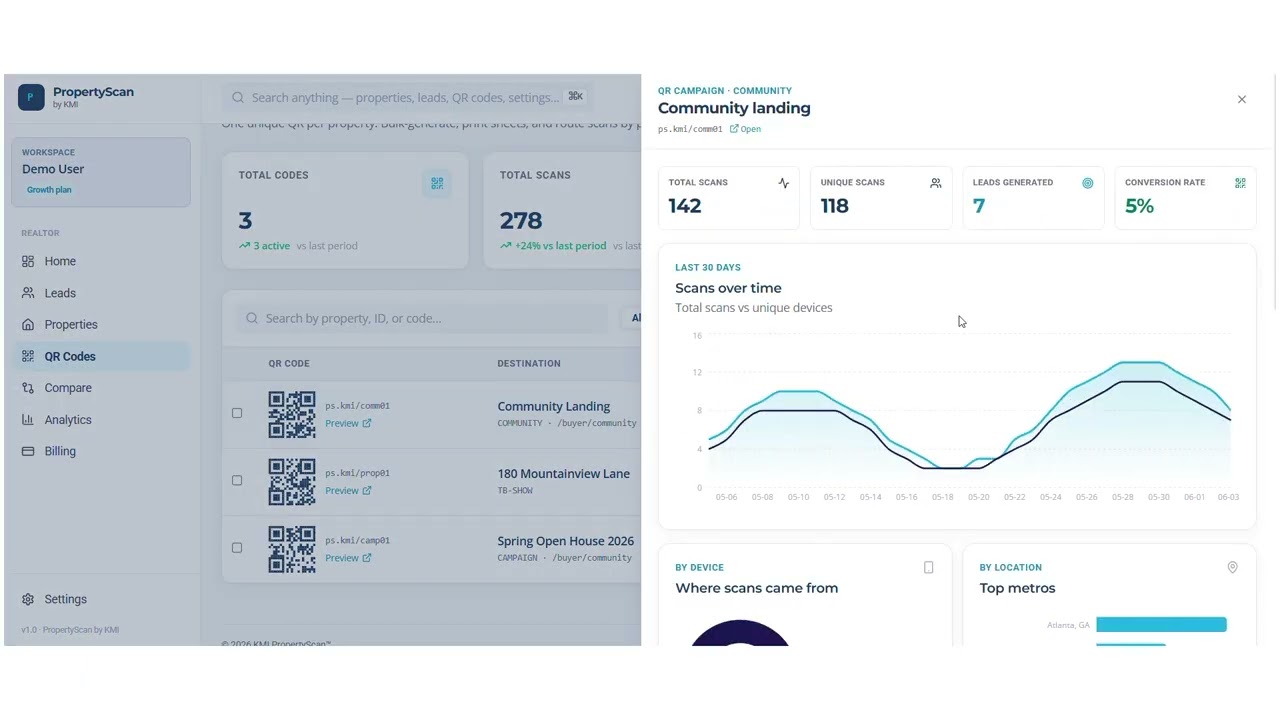Image resolution: width=1280 pixels, height=720 pixels.
Task: Click the Spring Open House 2026 destination
Action: coord(565,541)
